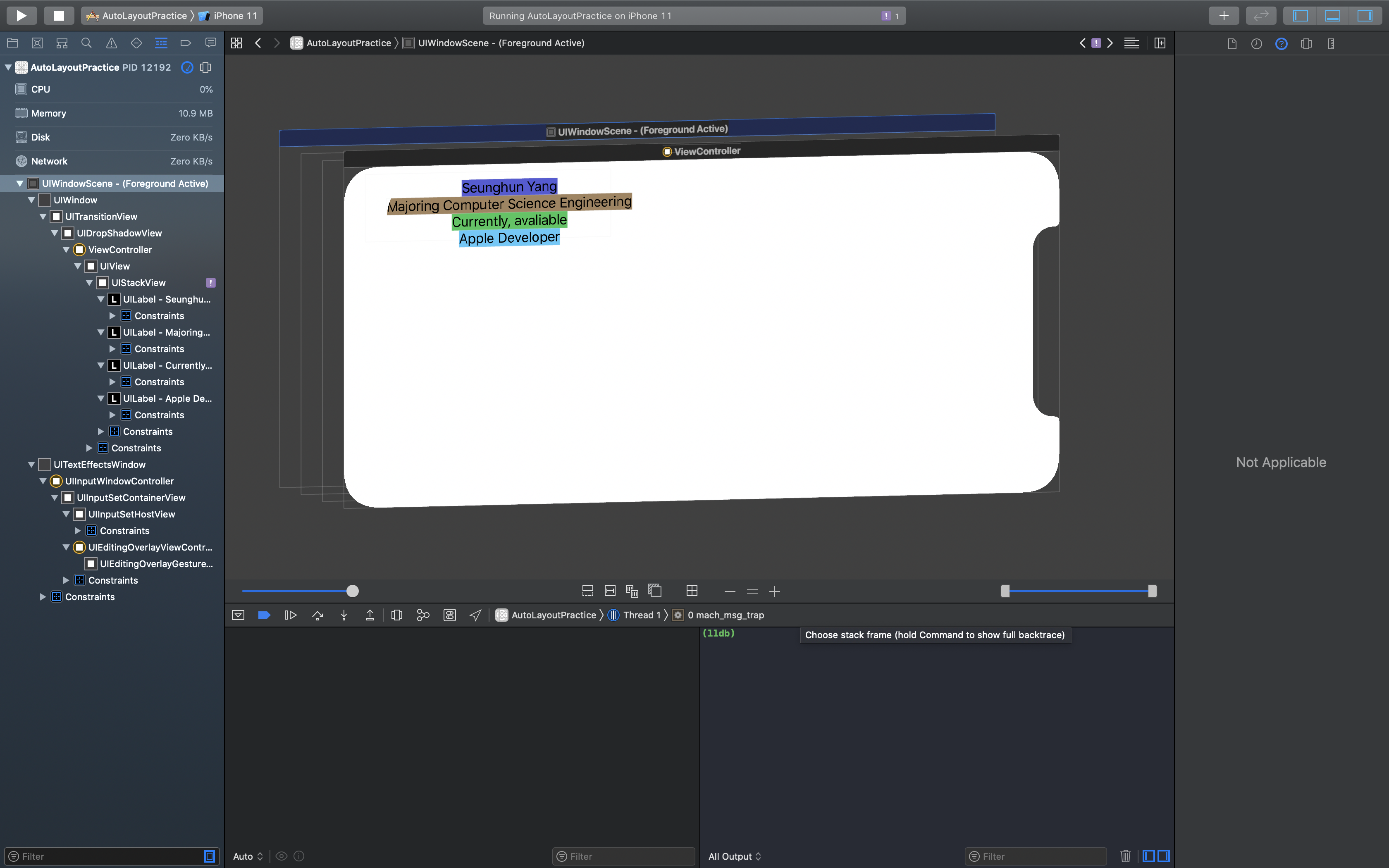This screenshot has width=1389, height=868.
Task: Click iPhone 11 destination in scheme selector
Action: tap(235, 16)
